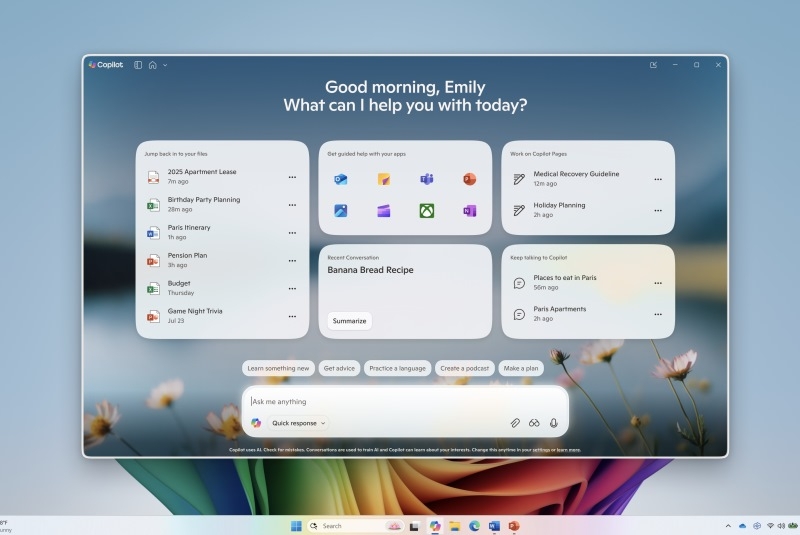Open more options for Paris Apartments
800x535 pixels.
(658, 315)
